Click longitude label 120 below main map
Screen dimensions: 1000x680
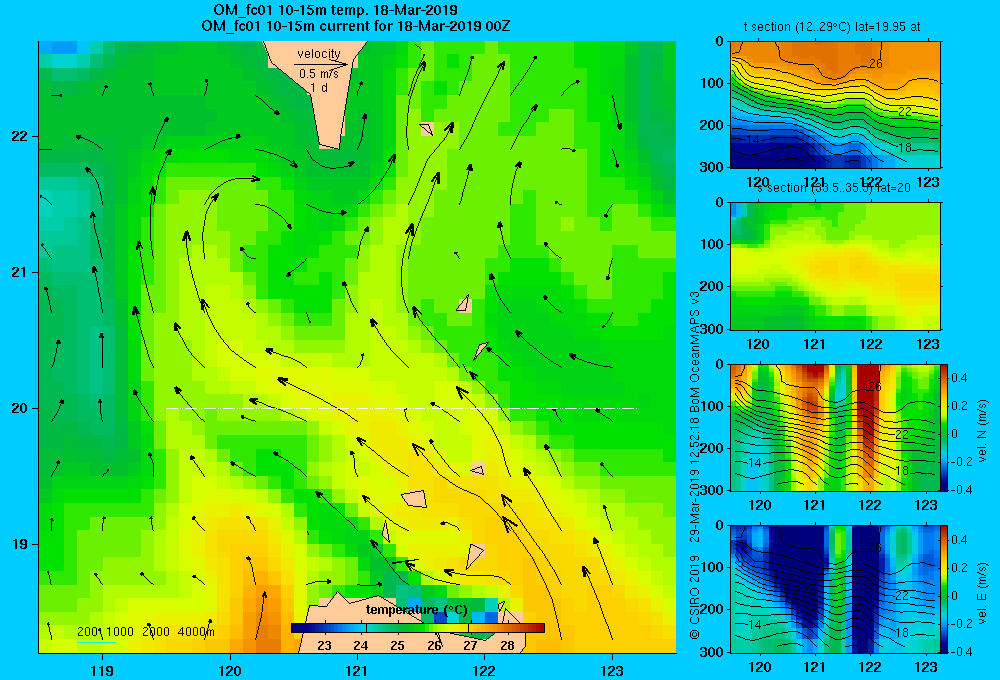[x=230, y=670]
